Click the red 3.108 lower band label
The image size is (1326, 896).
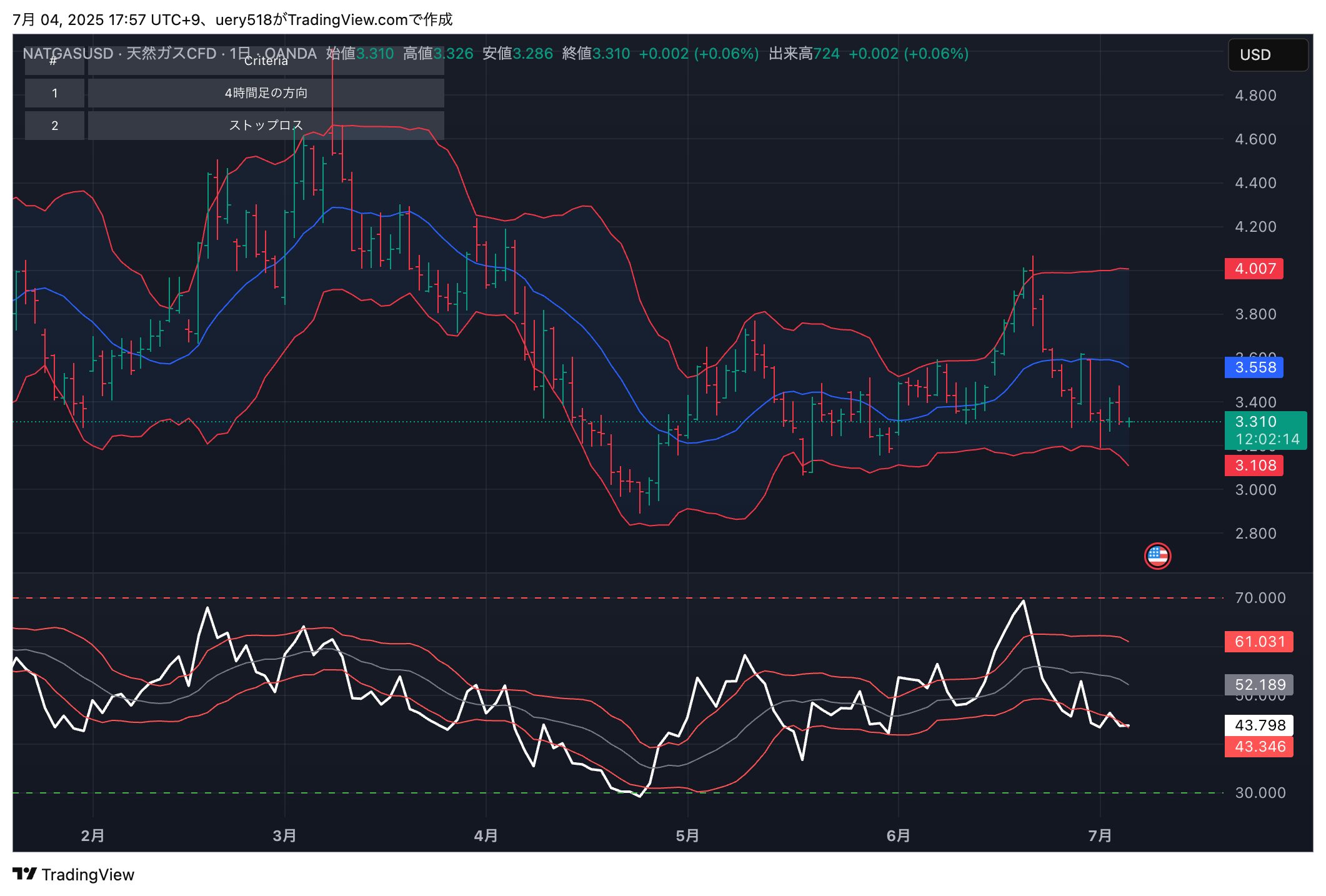1254,465
